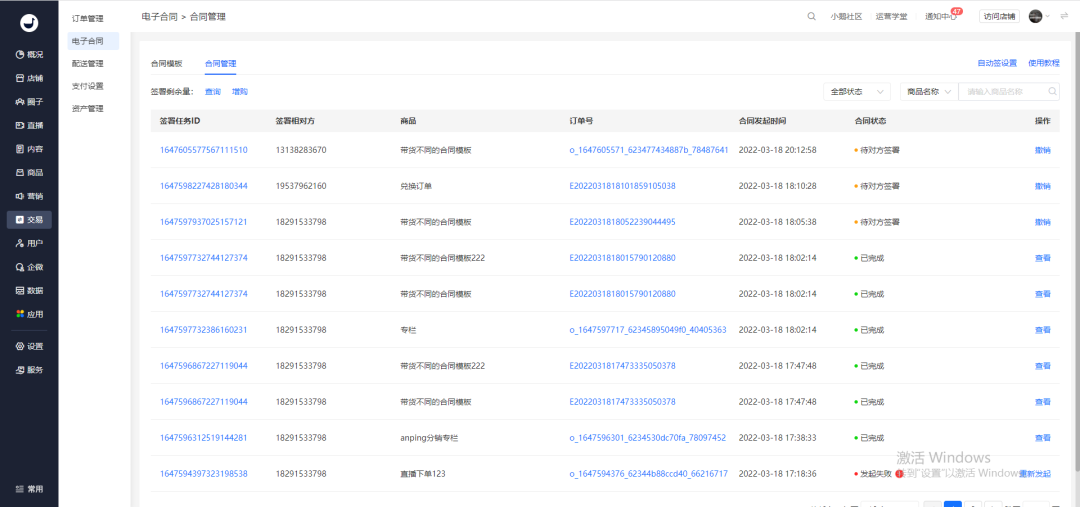
Task: Open signing task ID 1647597937025157121
Action: 204,222
